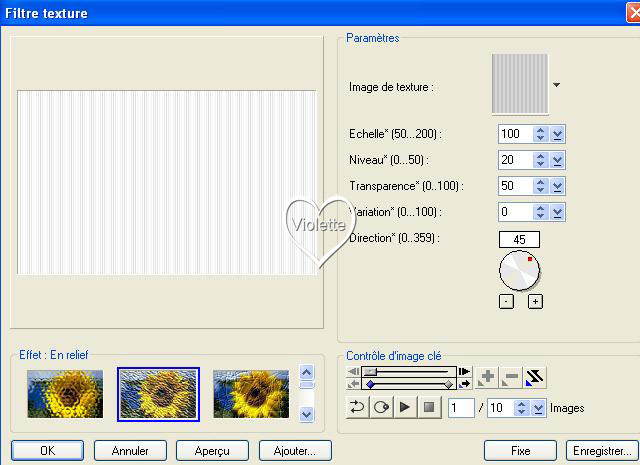Viewport: 640px width, 465px height.
Task: Click the keyframe reverse icon beside minus
Action: (x=536, y=377)
